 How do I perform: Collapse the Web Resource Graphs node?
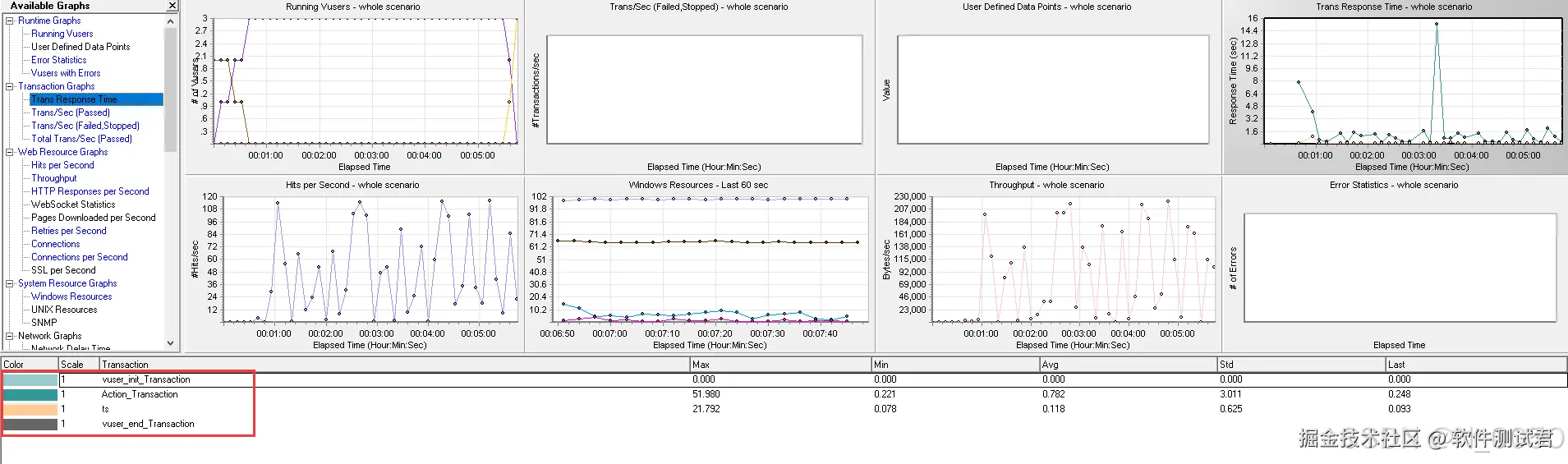coord(10,152)
